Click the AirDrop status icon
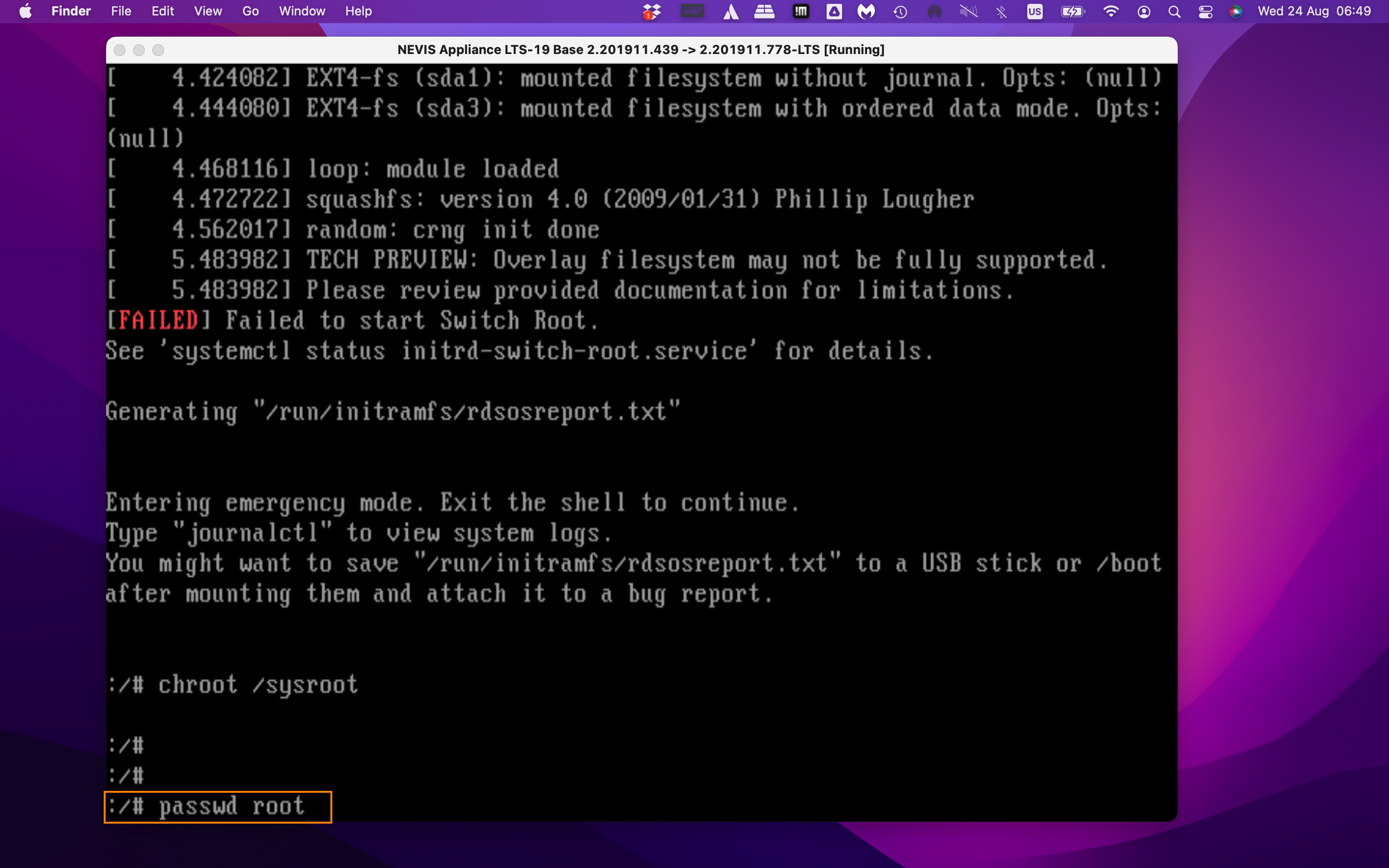The height and width of the screenshot is (868, 1389). coord(934,12)
